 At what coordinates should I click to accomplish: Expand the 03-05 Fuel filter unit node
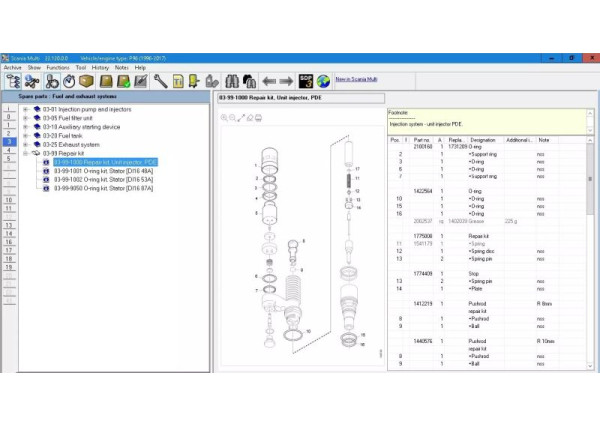pyautogui.click(x=25, y=118)
